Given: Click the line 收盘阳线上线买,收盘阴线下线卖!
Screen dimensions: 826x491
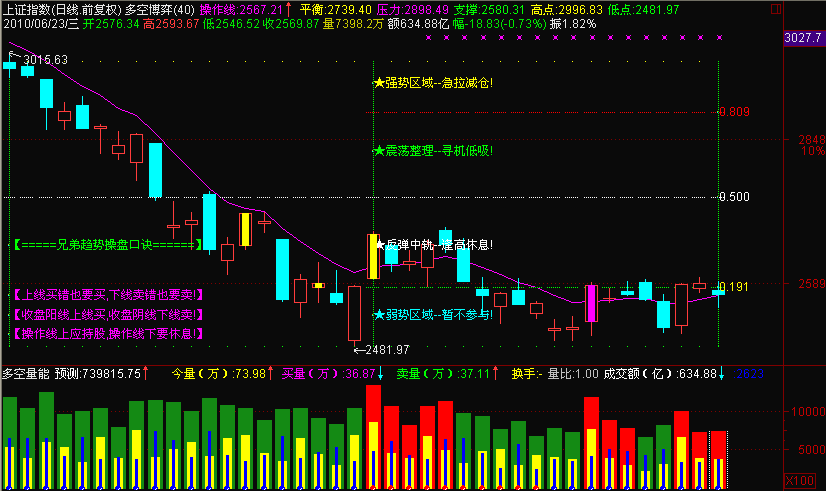Looking at the screenshot, I should pyautogui.click(x=107, y=315).
